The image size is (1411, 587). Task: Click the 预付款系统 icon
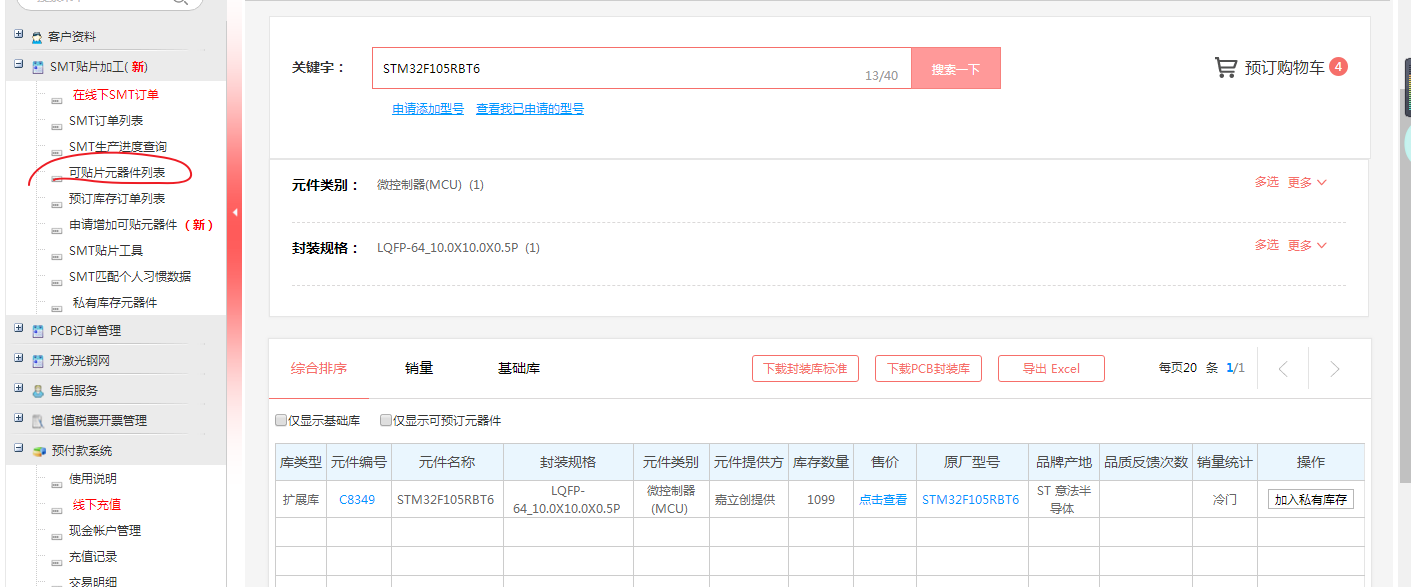[x=37, y=451]
